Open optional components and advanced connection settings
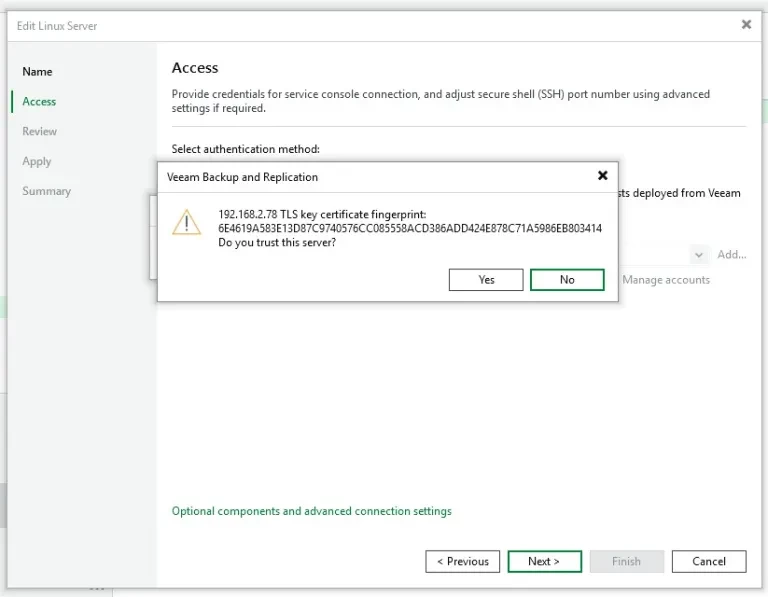This screenshot has width=768, height=597. point(312,511)
